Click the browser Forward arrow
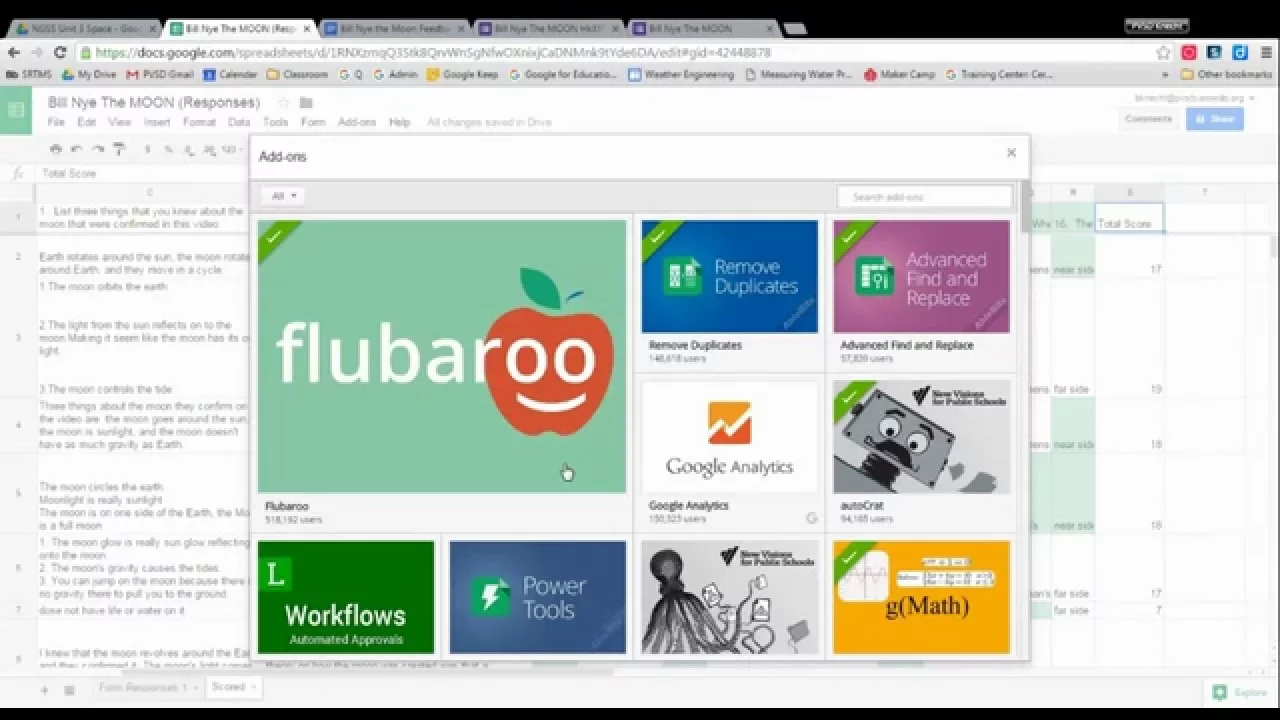Screen dimensions: 1280x720 (37, 52)
